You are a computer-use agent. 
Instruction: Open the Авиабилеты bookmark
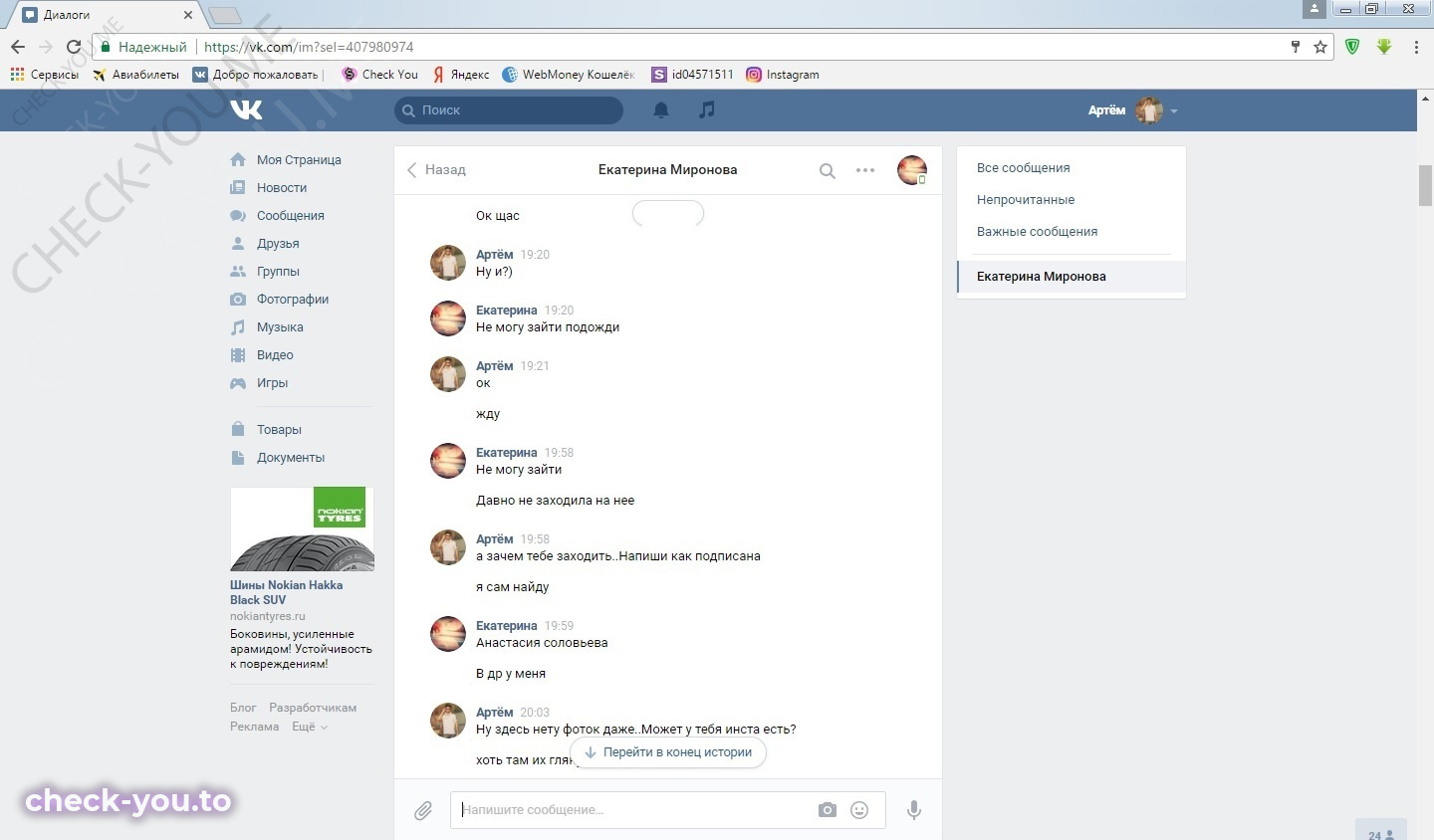pyautogui.click(x=136, y=75)
